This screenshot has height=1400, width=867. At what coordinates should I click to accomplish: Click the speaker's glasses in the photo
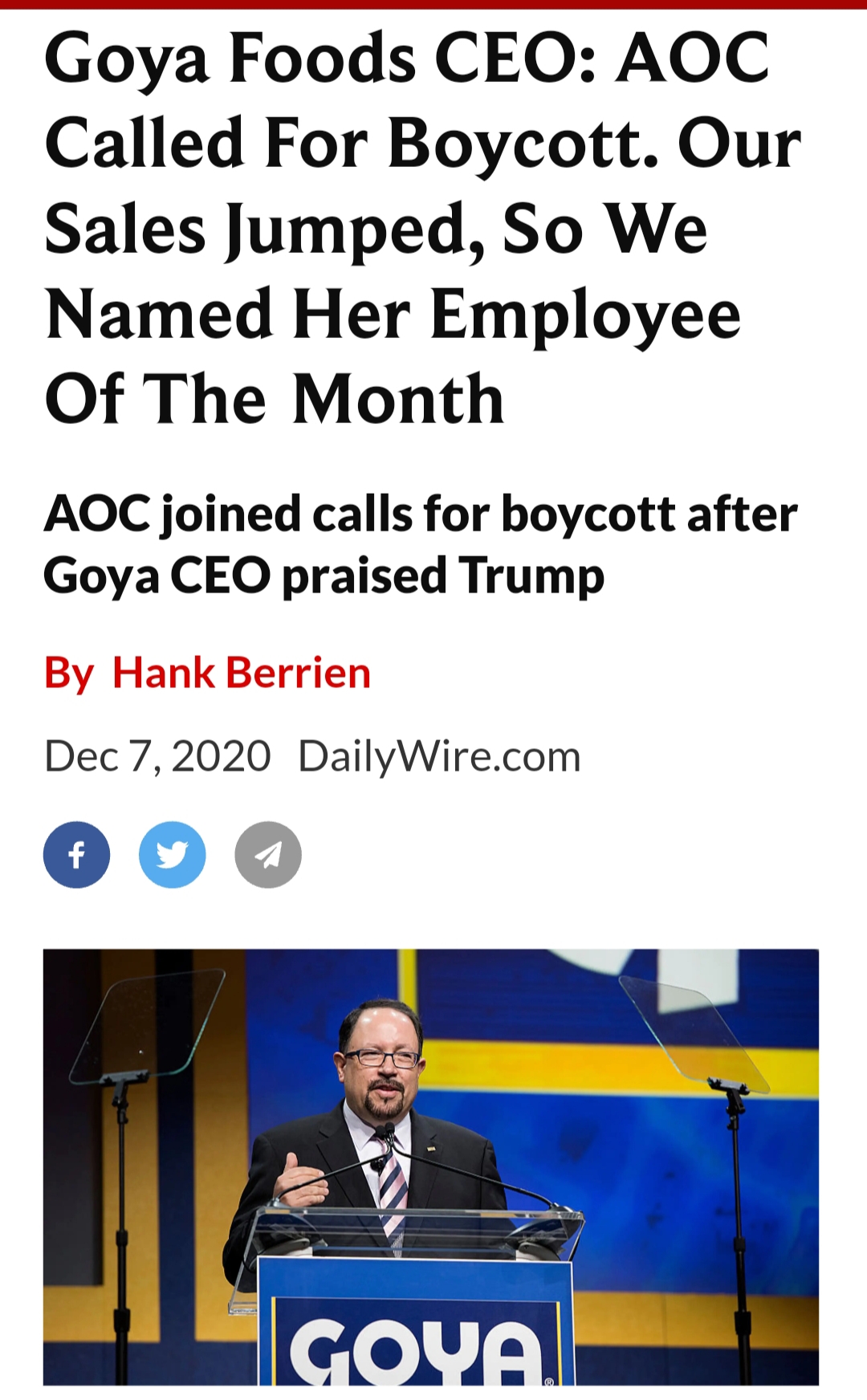click(x=381, y=1058)
